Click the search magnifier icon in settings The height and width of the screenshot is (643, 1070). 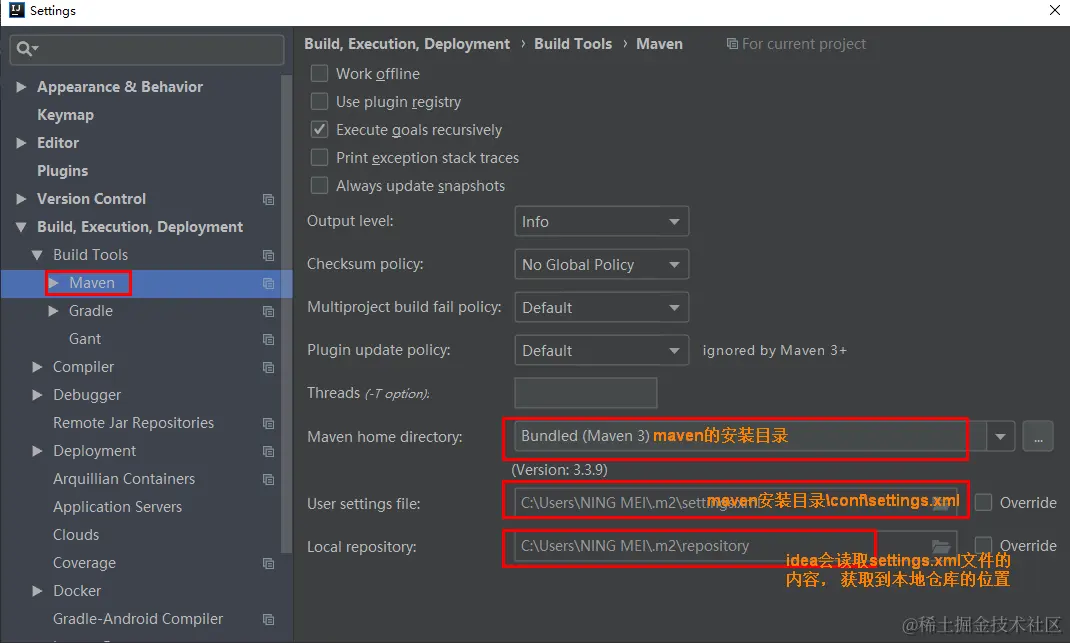pos(27,48)
